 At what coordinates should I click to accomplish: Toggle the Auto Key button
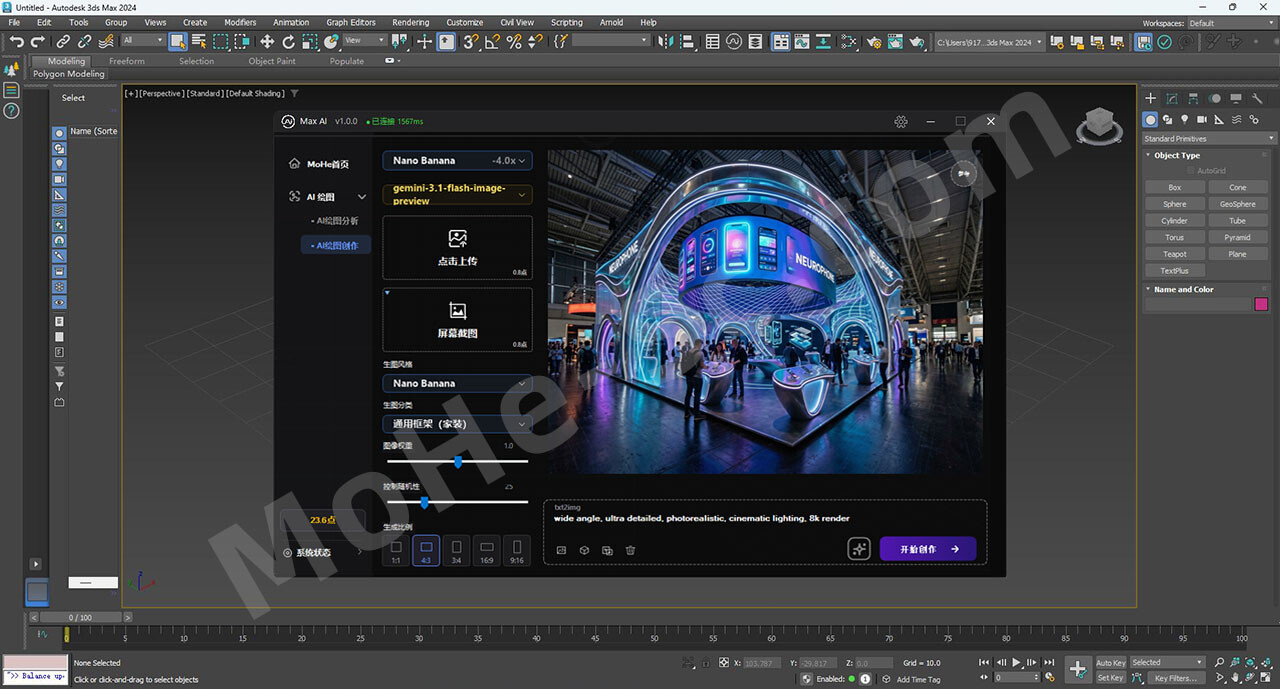coord(1110,662)
